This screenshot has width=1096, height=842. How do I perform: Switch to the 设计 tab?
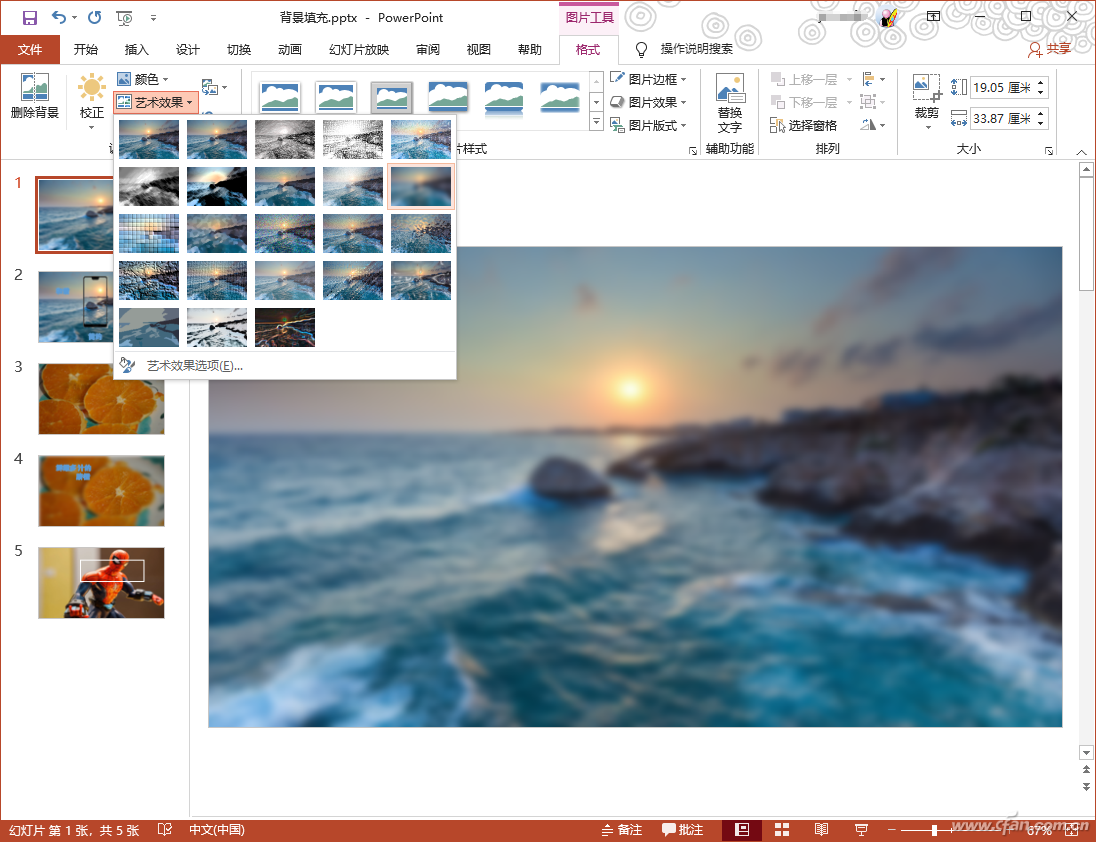187,50
